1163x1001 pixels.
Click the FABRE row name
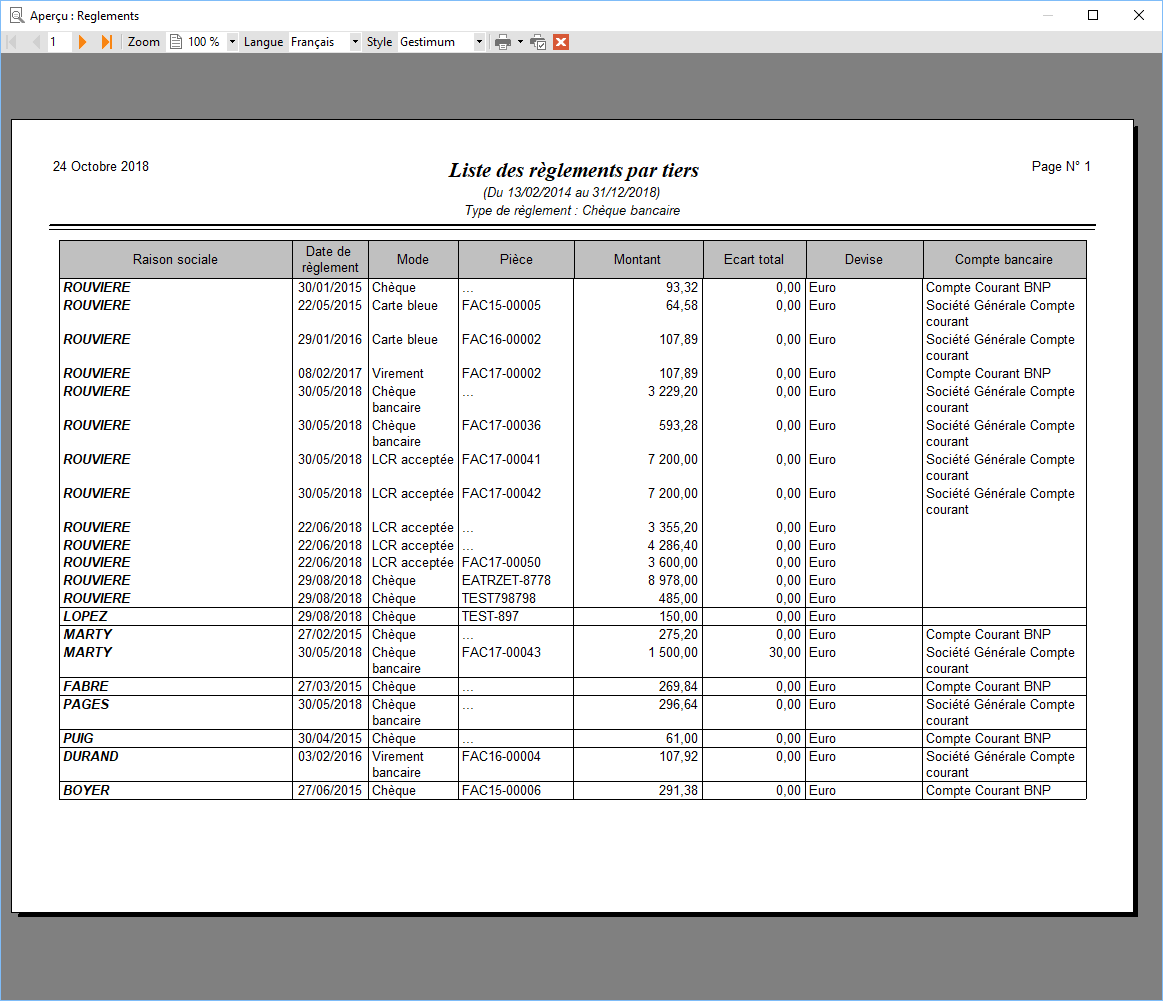[86, 687]
